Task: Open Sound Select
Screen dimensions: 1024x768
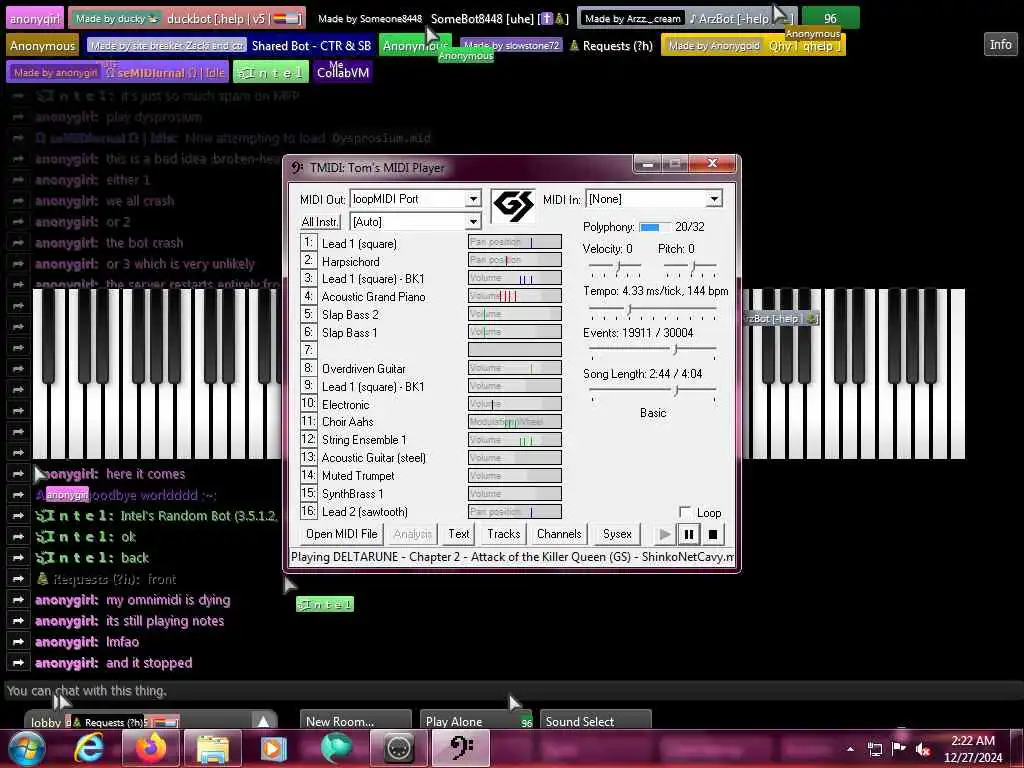Action: point(596,720)
